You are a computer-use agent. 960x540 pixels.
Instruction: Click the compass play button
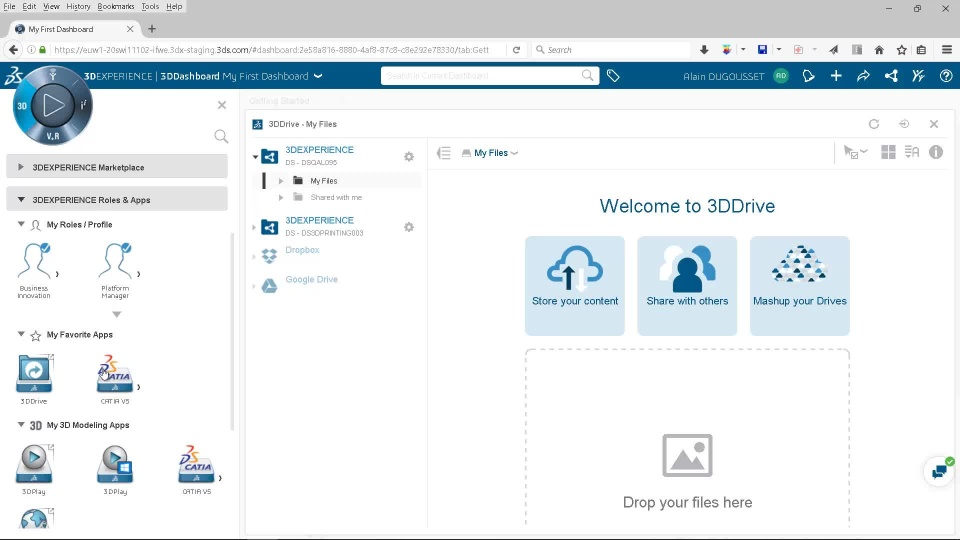point(53,105)
